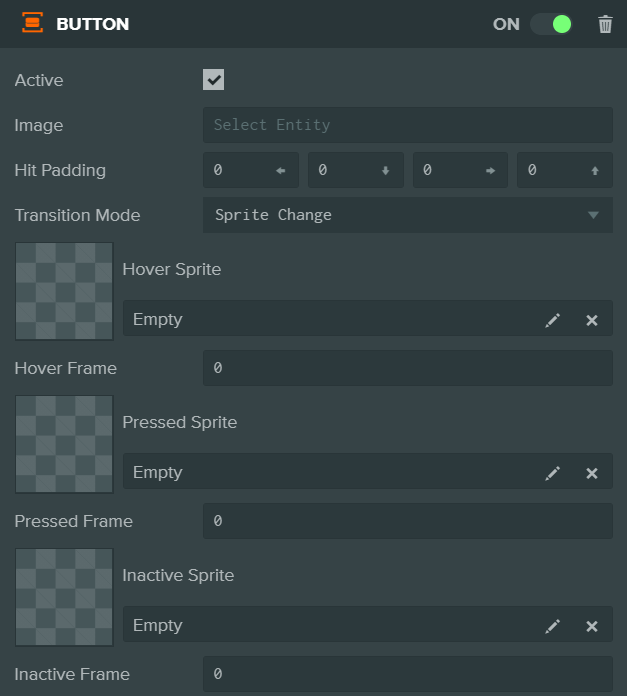This screenshot has width=627, height=696.
Task: Click the Inactive Sprite thumbnail preview
Action: [64, 597]
